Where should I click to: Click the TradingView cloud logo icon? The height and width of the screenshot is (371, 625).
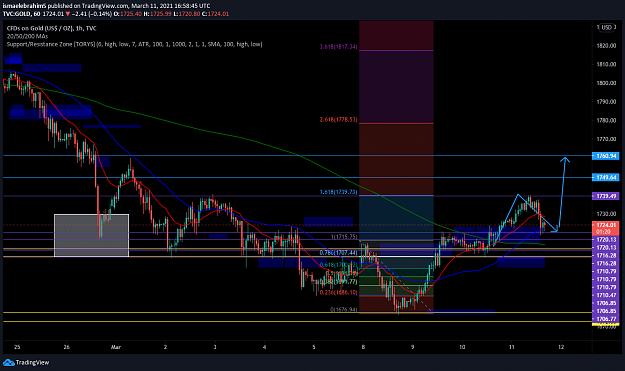point(8,363)
